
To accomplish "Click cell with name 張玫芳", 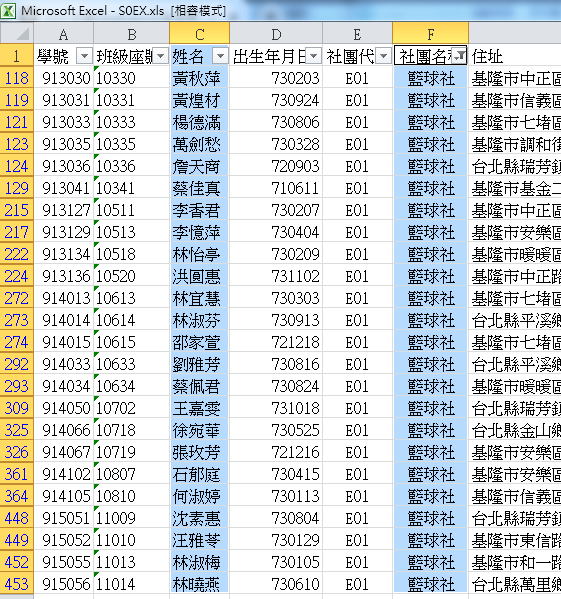I will pyautogui.click(x=200, y=452).
